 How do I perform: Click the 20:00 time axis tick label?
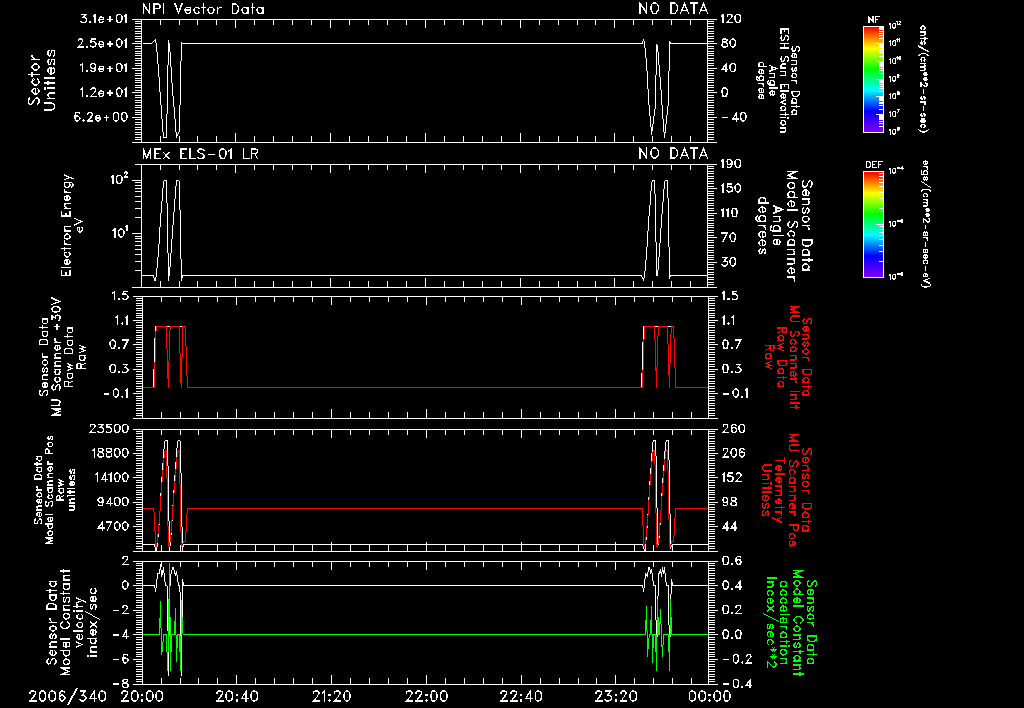(142, 696)
